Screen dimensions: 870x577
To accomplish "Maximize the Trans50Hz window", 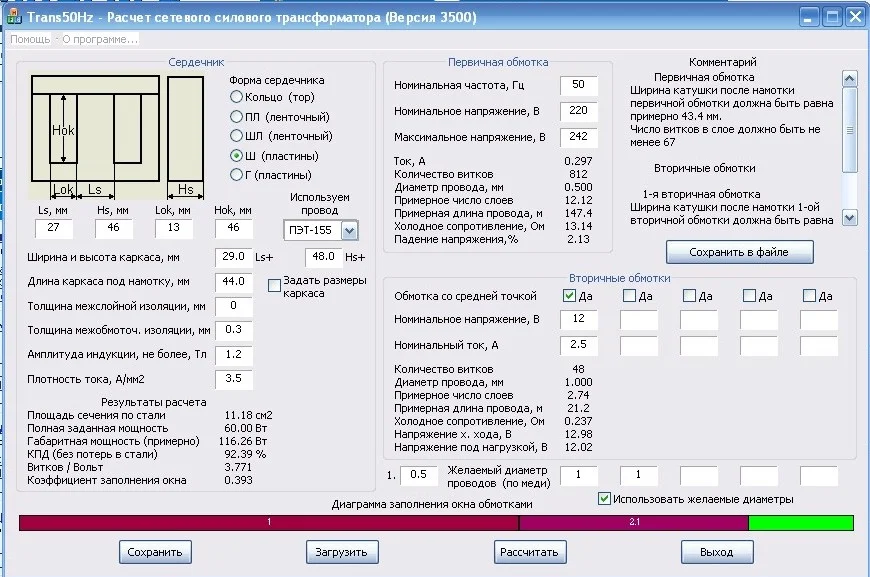I will tap(832, 17).
